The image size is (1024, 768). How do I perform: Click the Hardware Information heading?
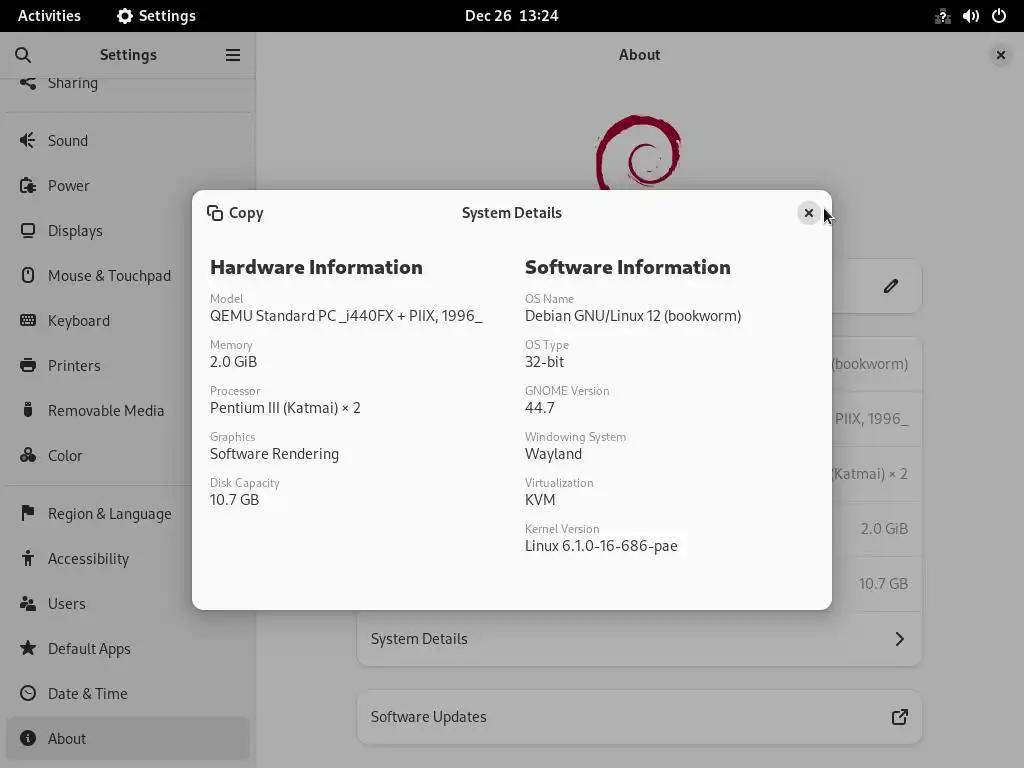pyautogui.click(x=316, y=267)
